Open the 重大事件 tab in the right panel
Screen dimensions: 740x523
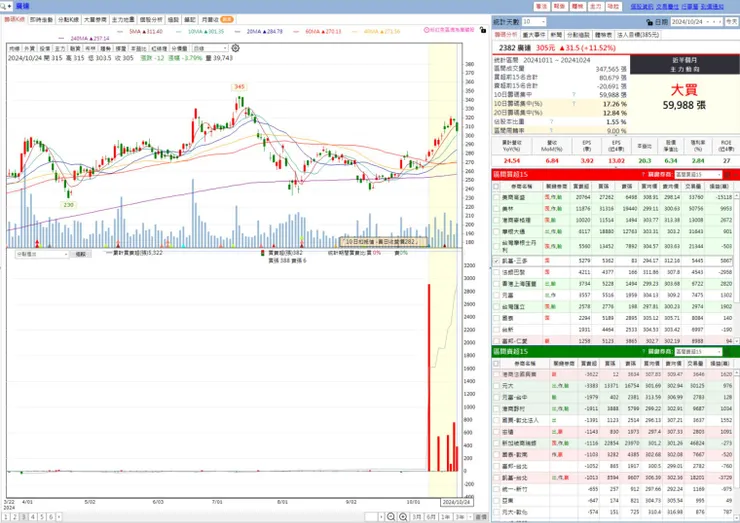click(534, 35)
